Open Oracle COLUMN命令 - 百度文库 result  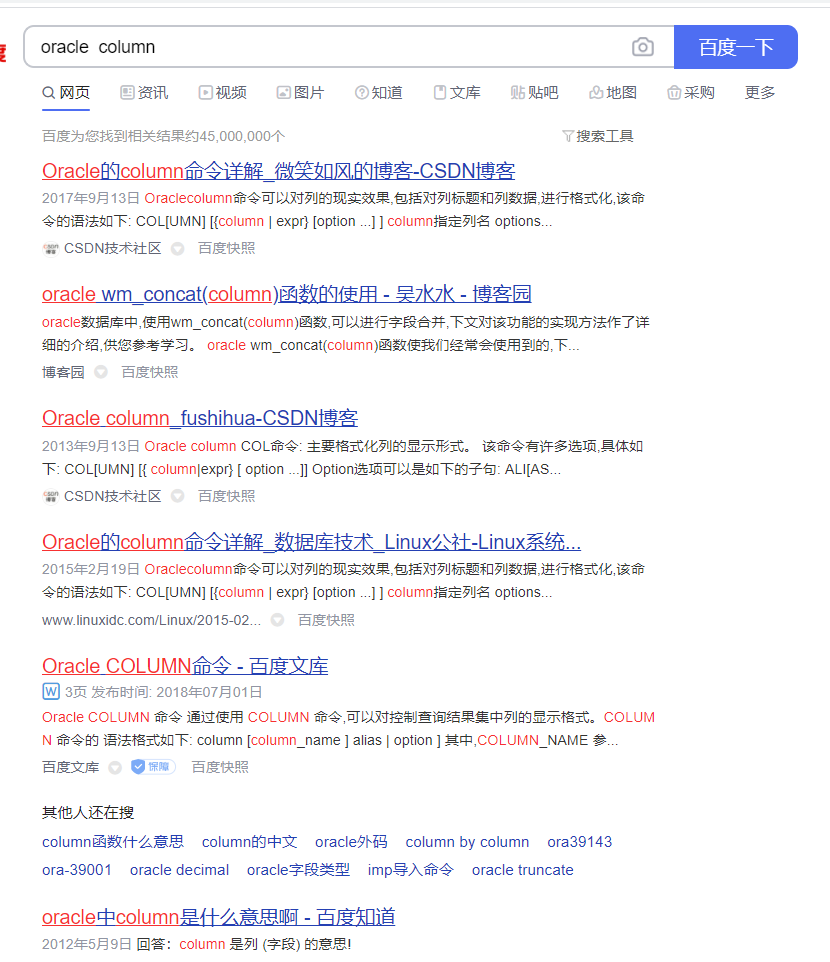(185, 666)
